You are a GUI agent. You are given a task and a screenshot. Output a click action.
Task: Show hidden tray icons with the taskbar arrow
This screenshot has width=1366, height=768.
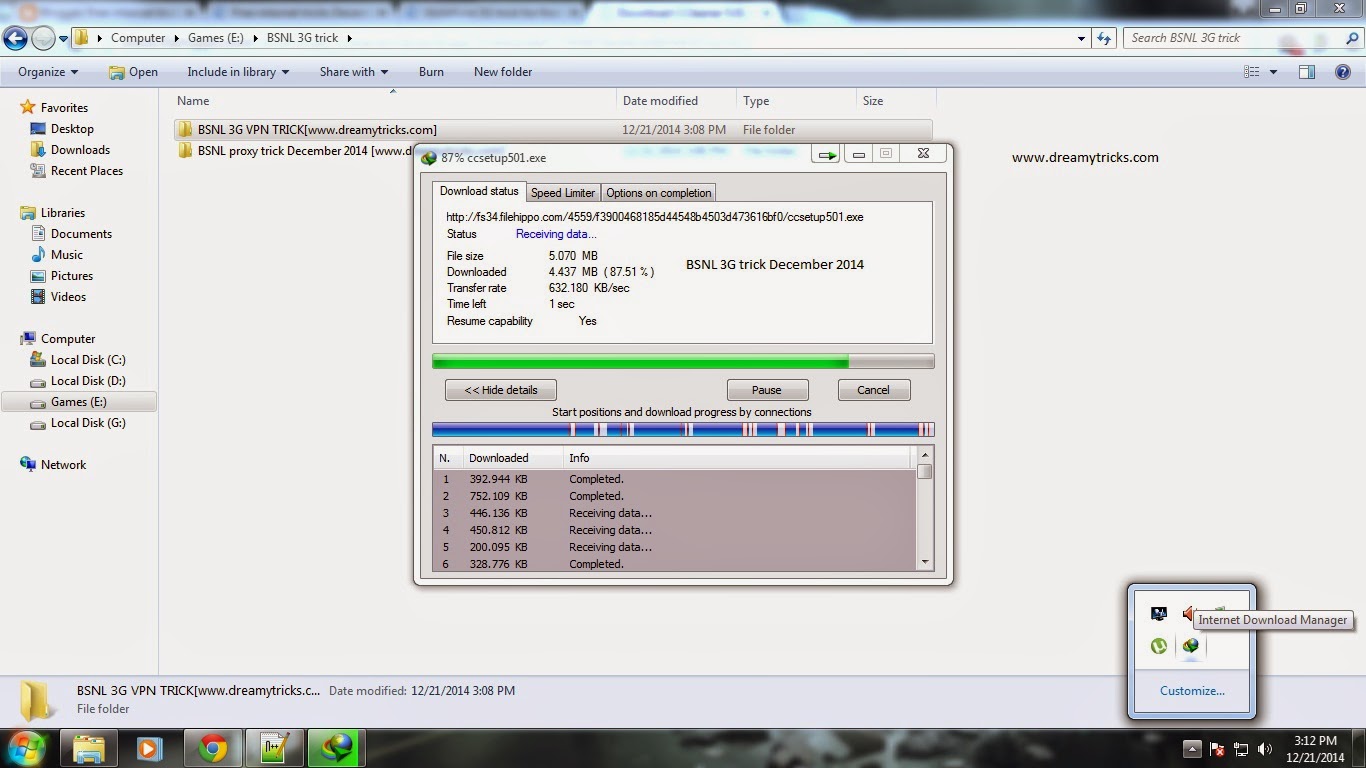coord(1191,749)
